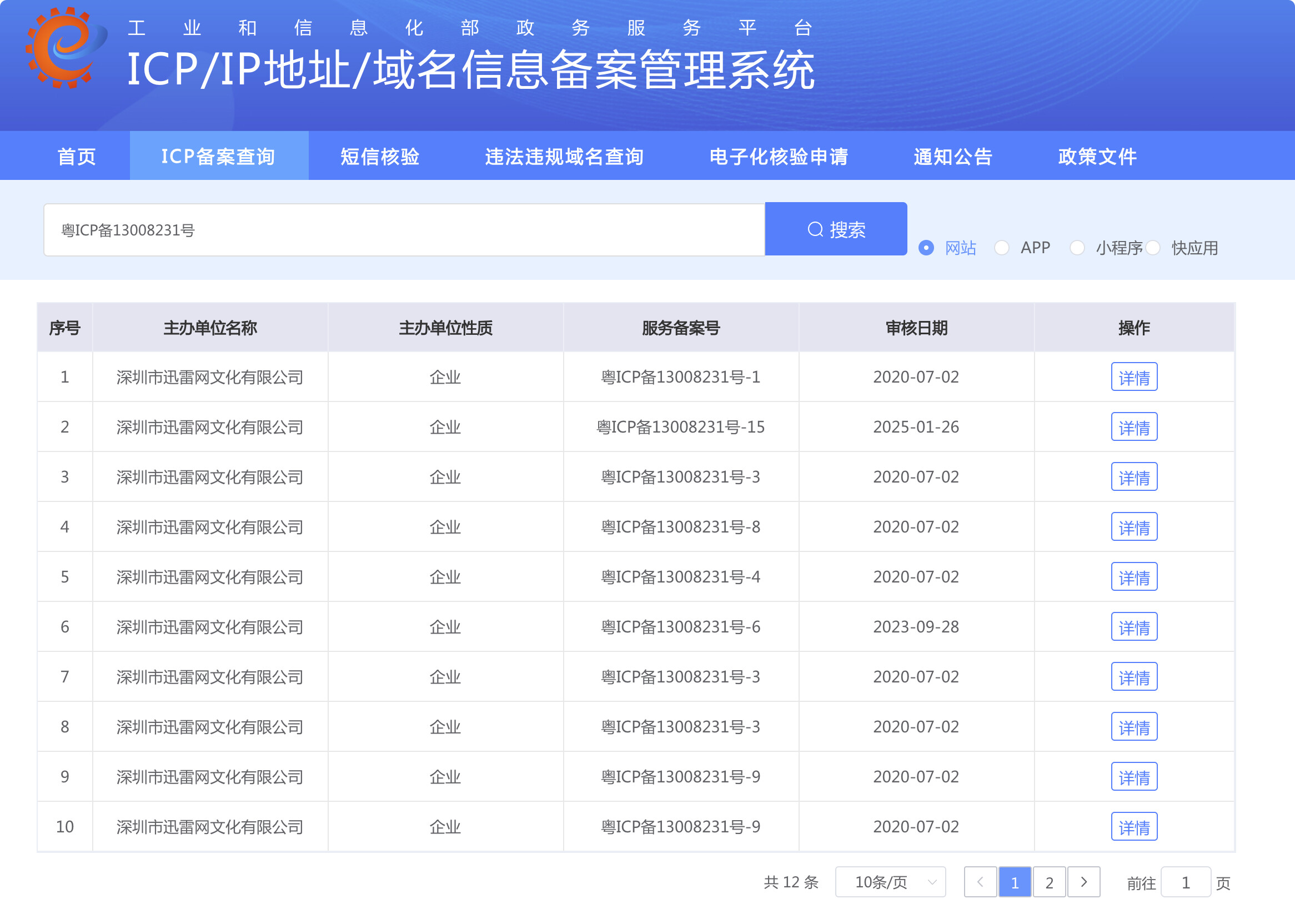Click 详情 button in row 10
The width and height of the screenshot is (1295, 924).
click(1134, 827)
